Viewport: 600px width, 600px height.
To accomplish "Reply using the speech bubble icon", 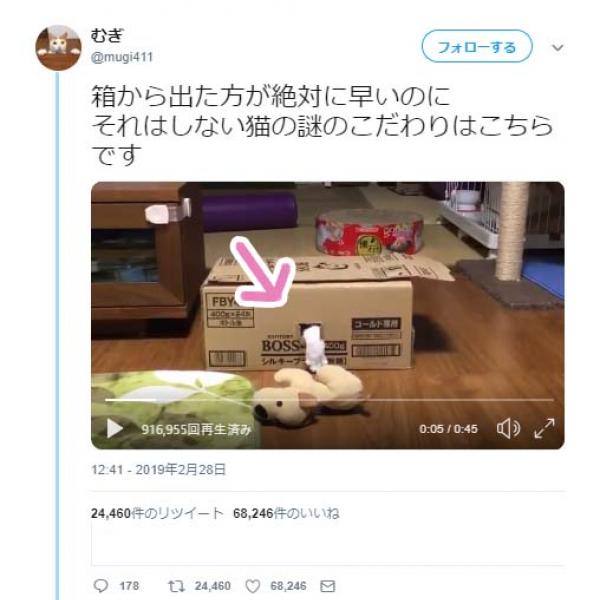I will tap(101, 586).
